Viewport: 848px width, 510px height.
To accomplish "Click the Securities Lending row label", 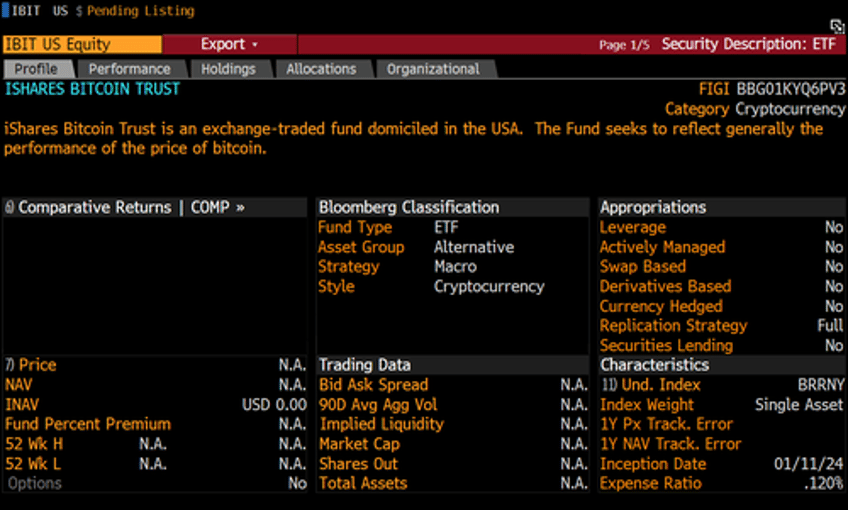I will tap(667, 346).
